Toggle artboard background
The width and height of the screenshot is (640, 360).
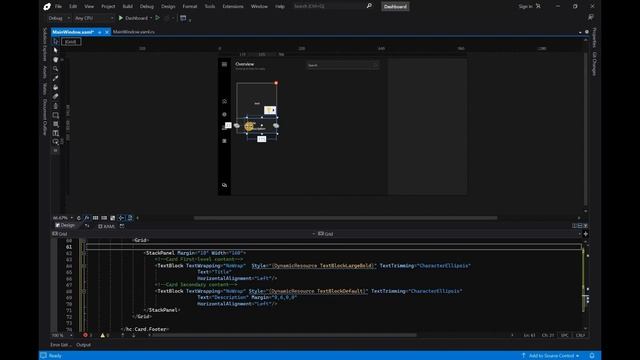pyautogui.click(x=113, y=218)
